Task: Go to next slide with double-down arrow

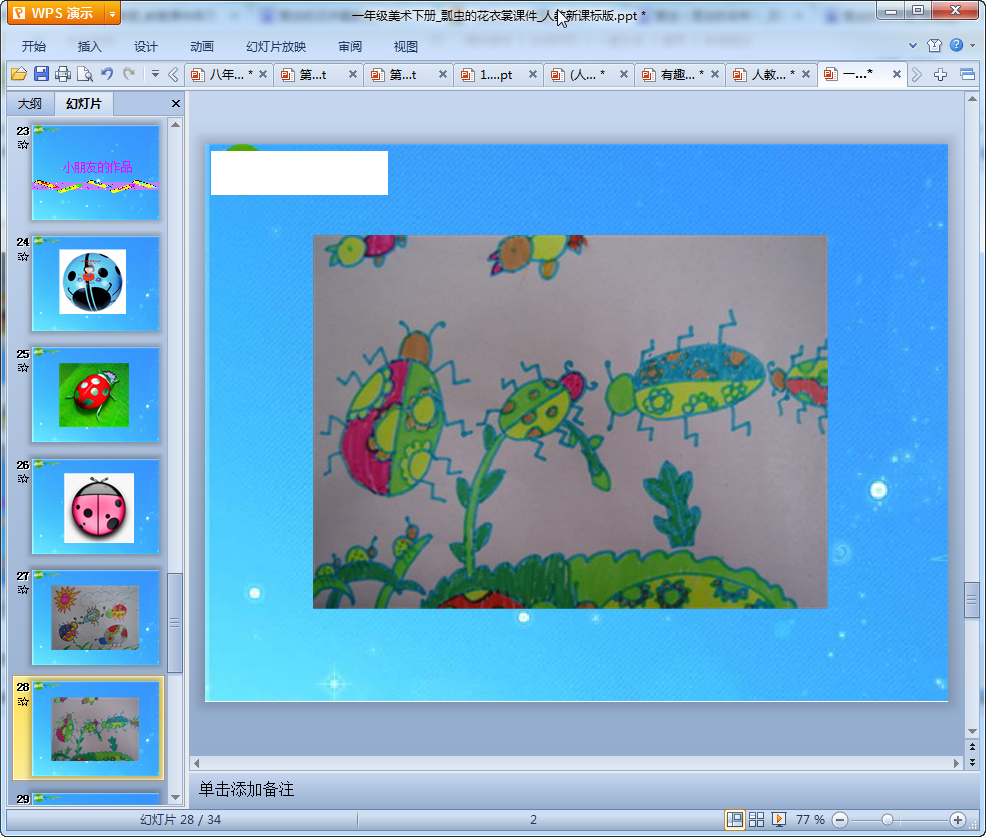Action: coord(972,762)
